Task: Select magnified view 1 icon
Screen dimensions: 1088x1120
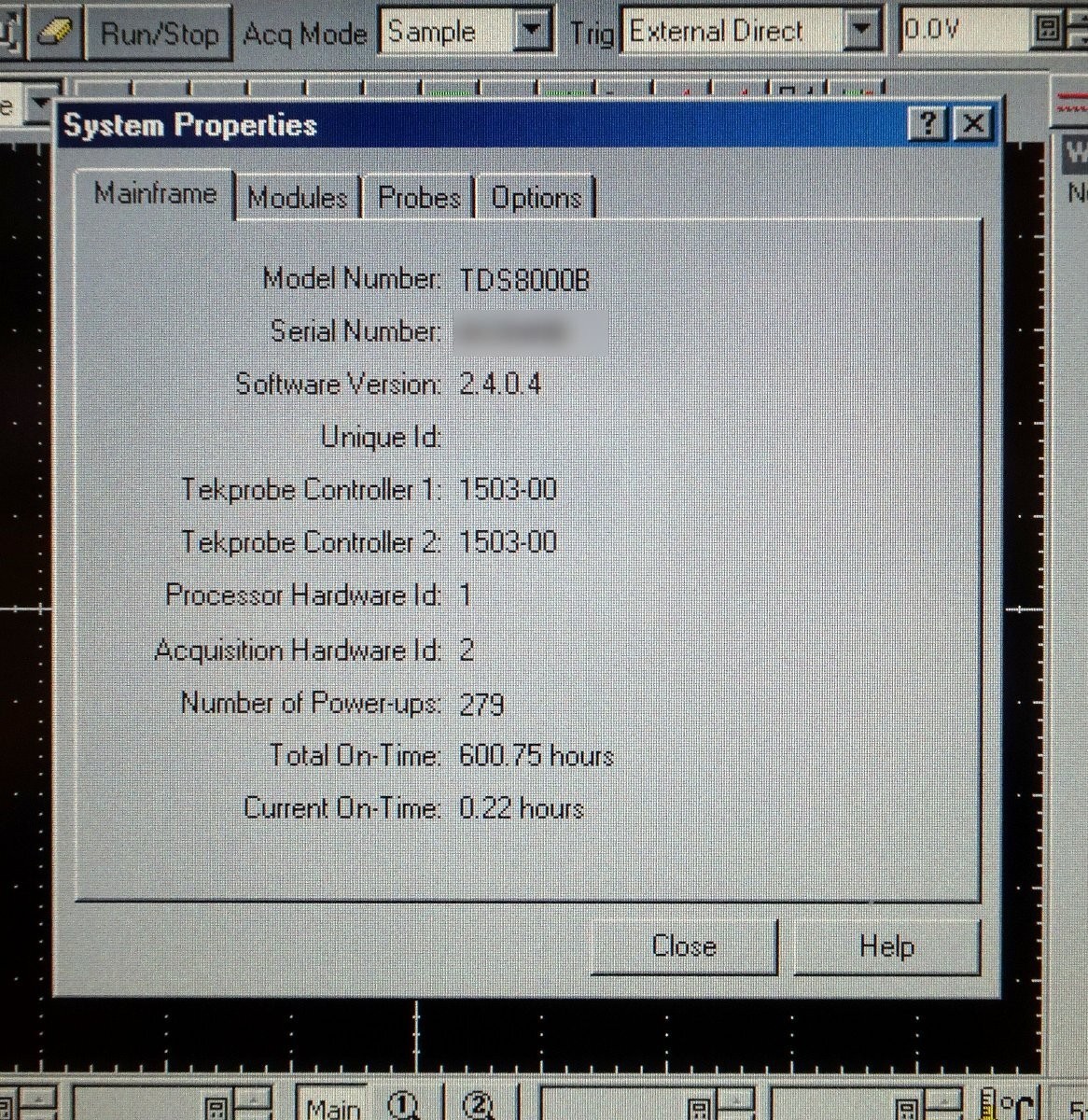Action: pyautogui.click(x=404, y=1105)
